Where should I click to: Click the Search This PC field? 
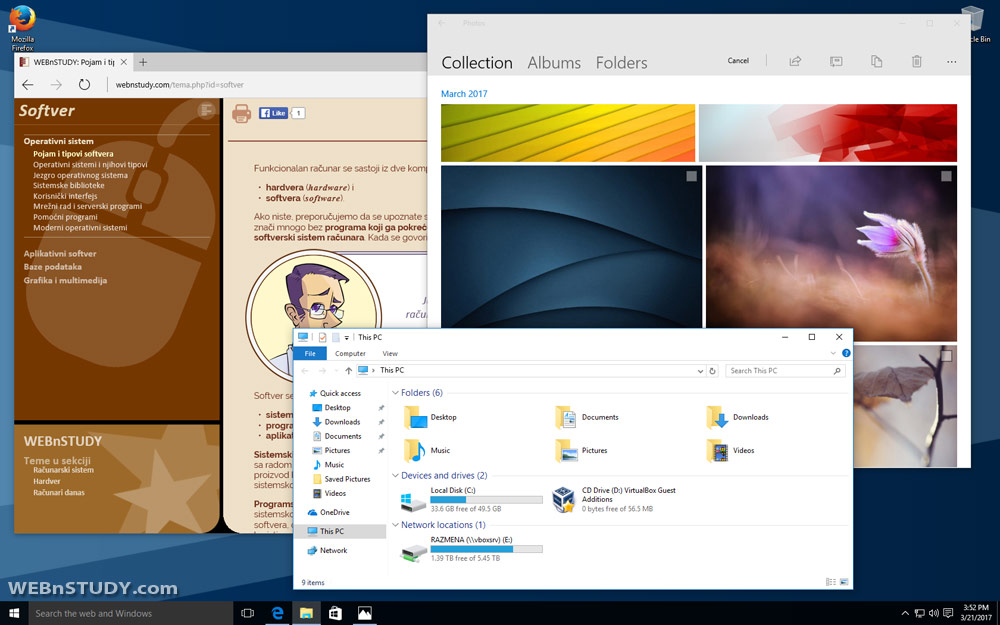(x=785, y=371)
